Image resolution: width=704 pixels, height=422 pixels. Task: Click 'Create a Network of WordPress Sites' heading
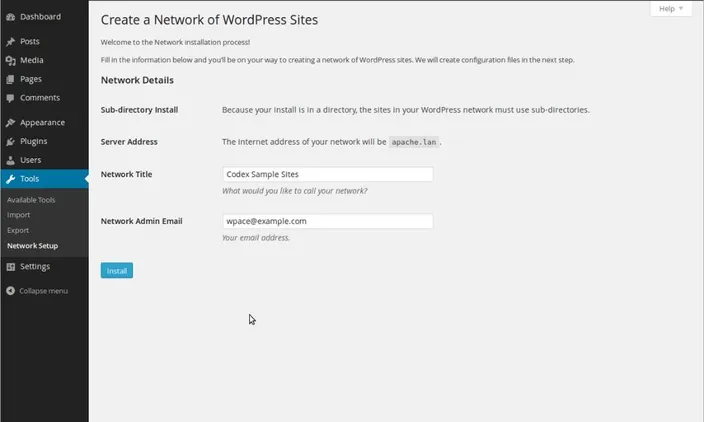pos(209,20)
